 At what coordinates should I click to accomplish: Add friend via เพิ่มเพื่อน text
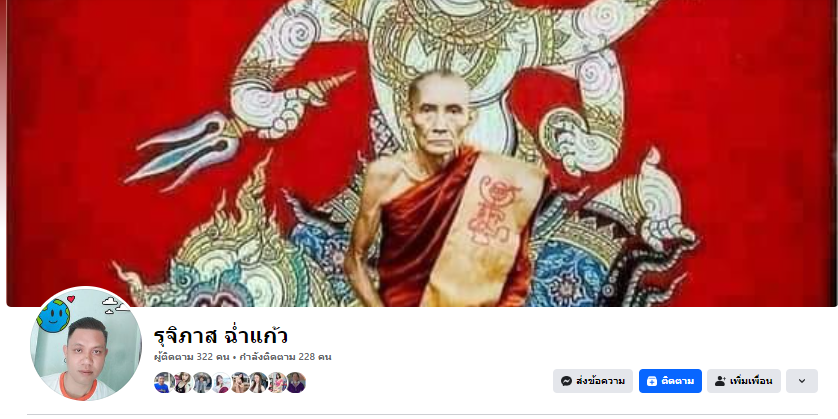click(x=751, y=381)
